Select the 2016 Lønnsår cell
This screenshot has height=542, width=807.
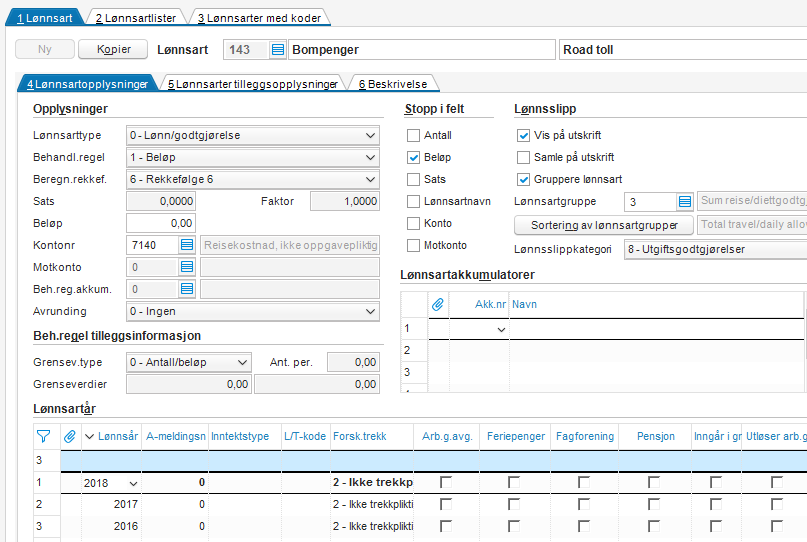coord(111,527)
